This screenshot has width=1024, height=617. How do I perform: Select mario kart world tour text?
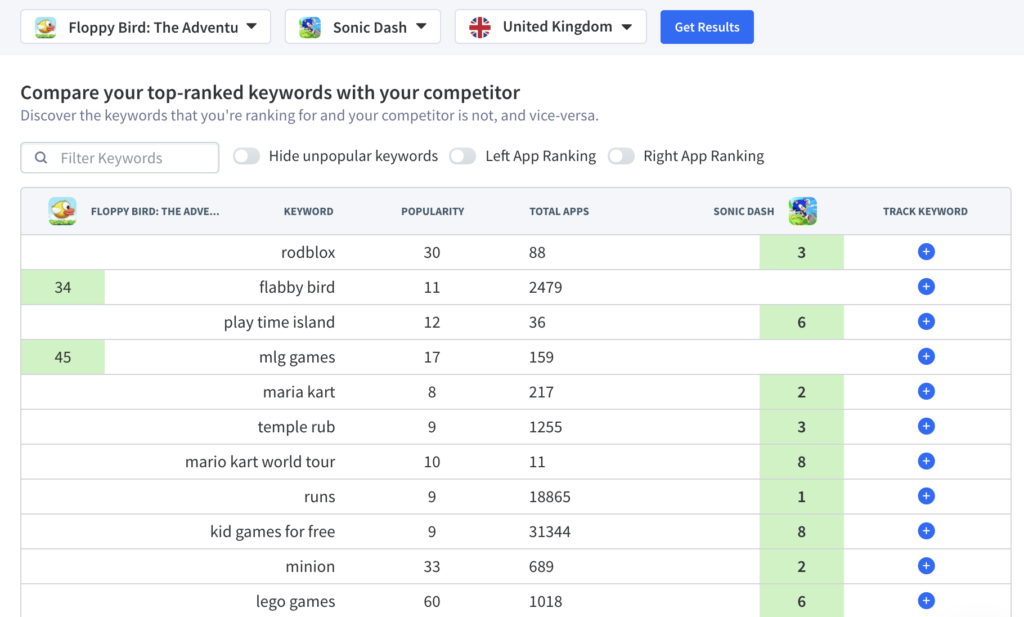[260, 462]
